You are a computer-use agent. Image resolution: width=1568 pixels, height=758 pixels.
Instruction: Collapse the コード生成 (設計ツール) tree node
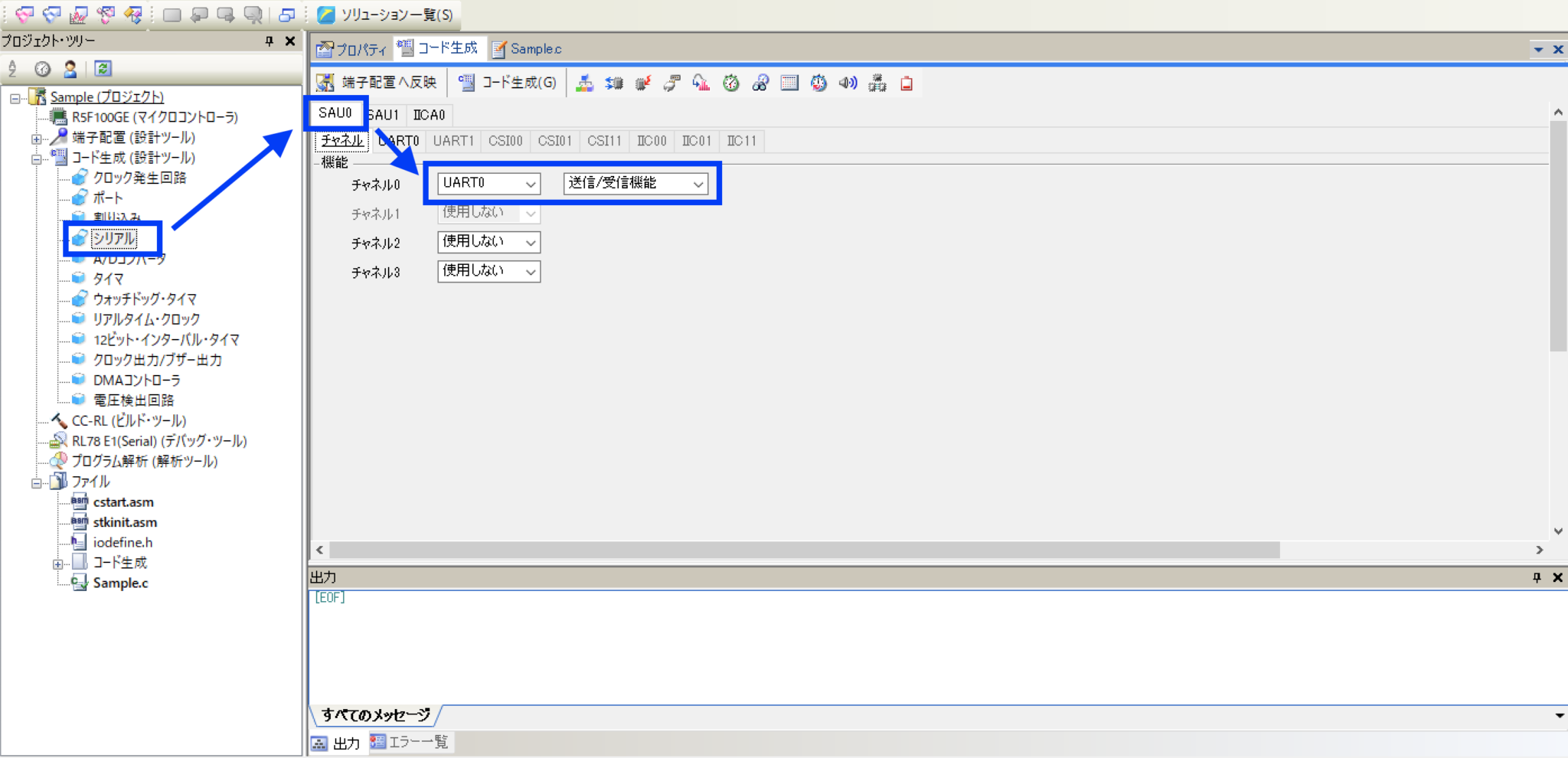click(36, 157)
